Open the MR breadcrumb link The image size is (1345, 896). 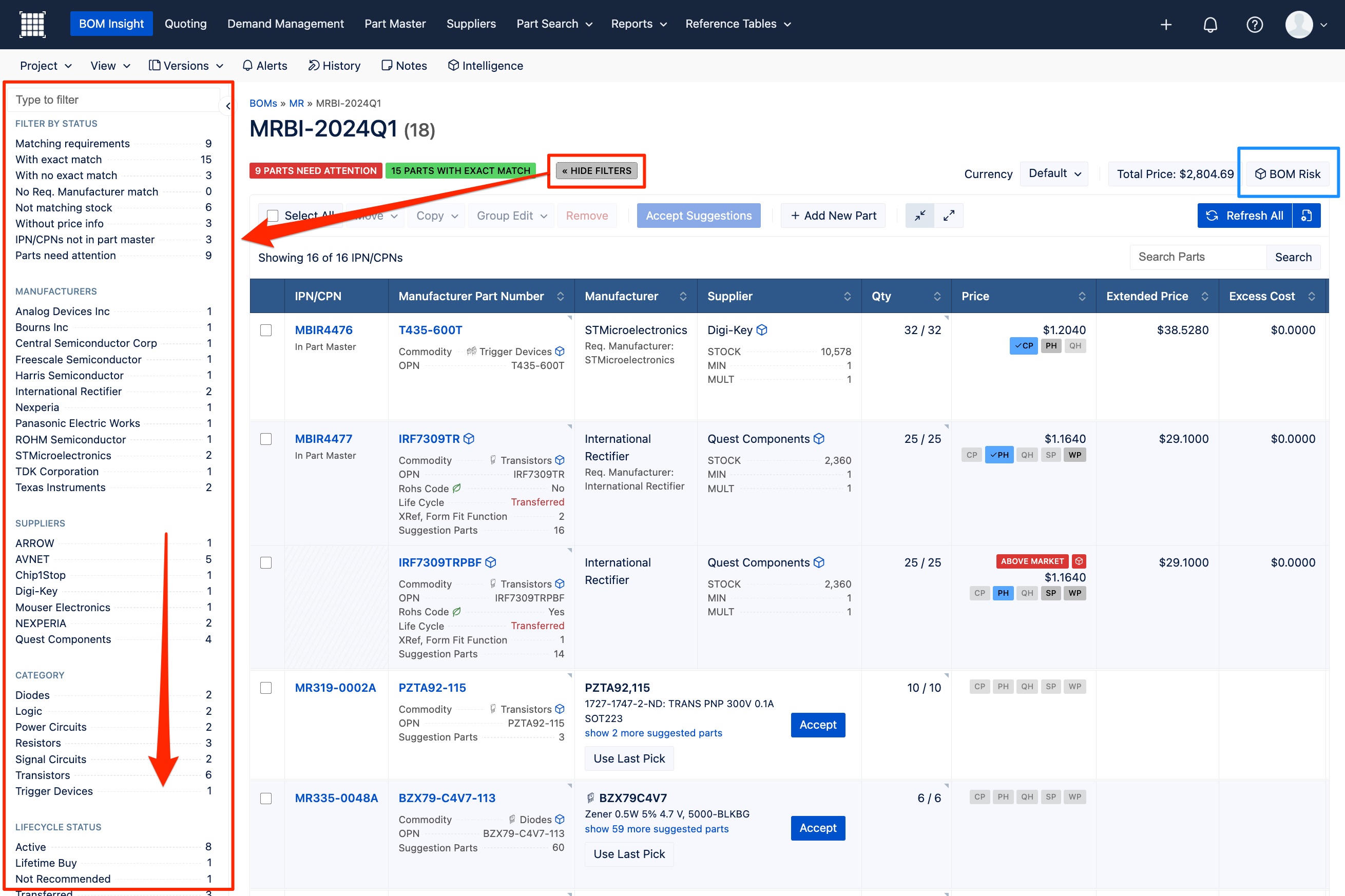296,104
